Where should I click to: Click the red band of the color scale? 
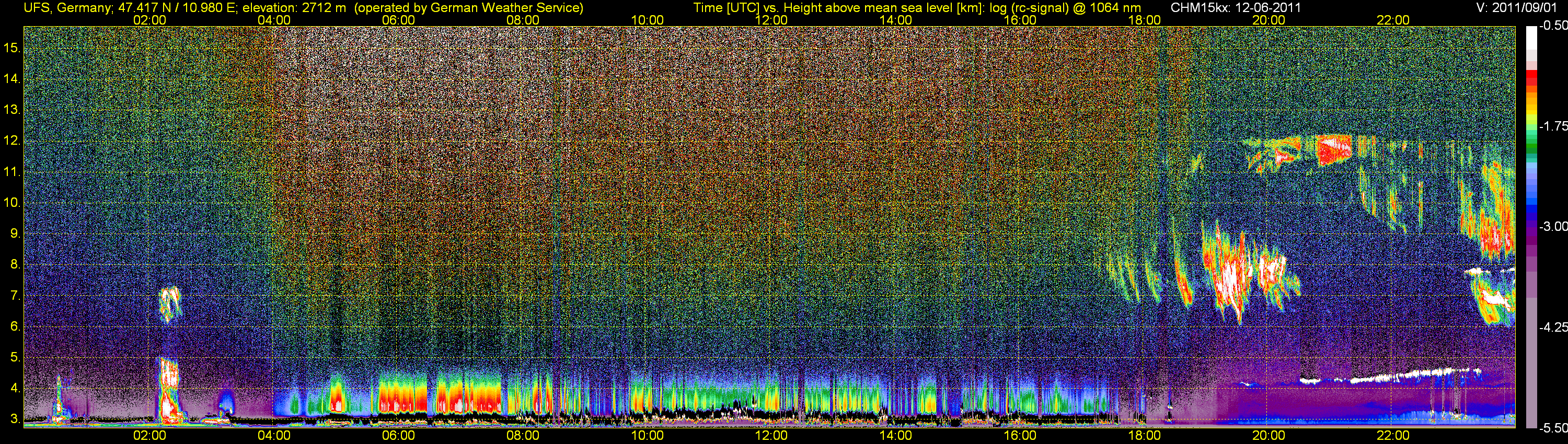[1531, 78]
